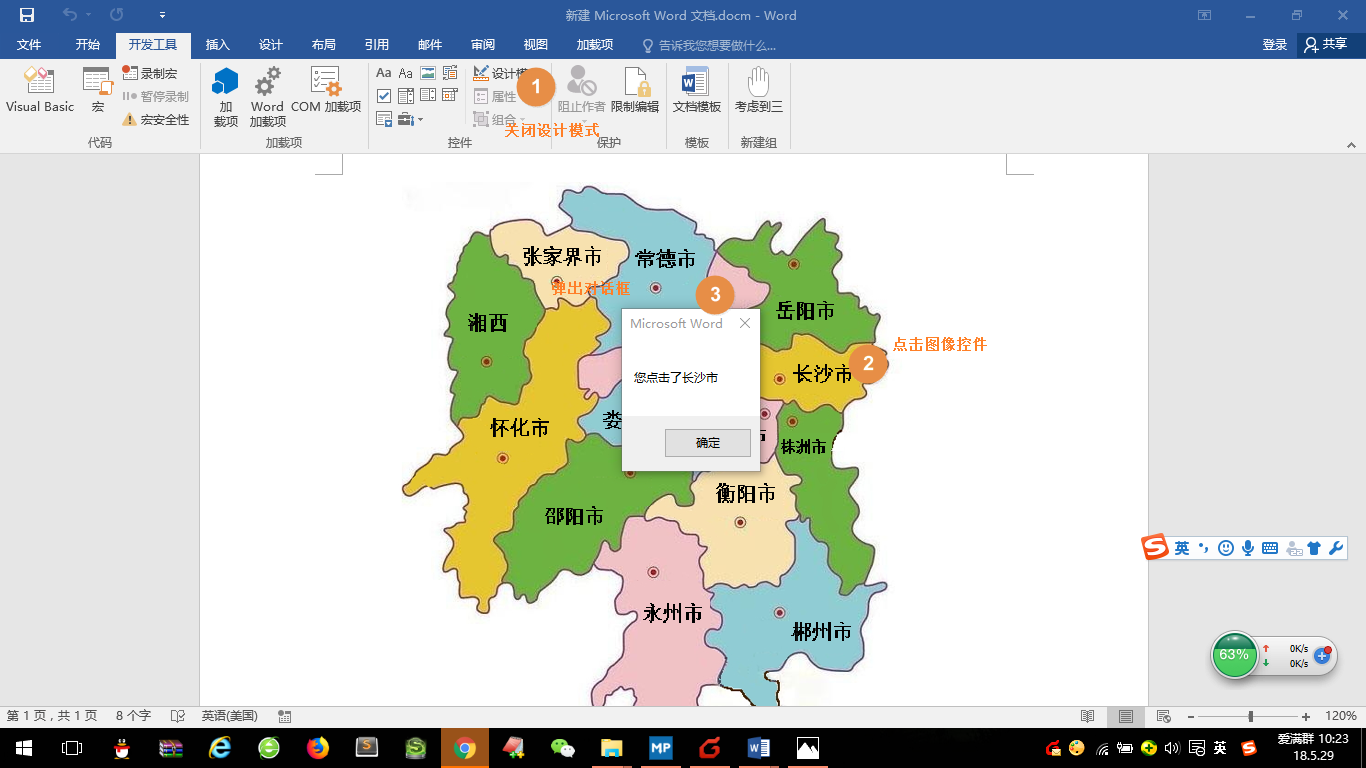
Task: Open COM Add-ins (COM 加载项) dialog
Action: (326, 90)
